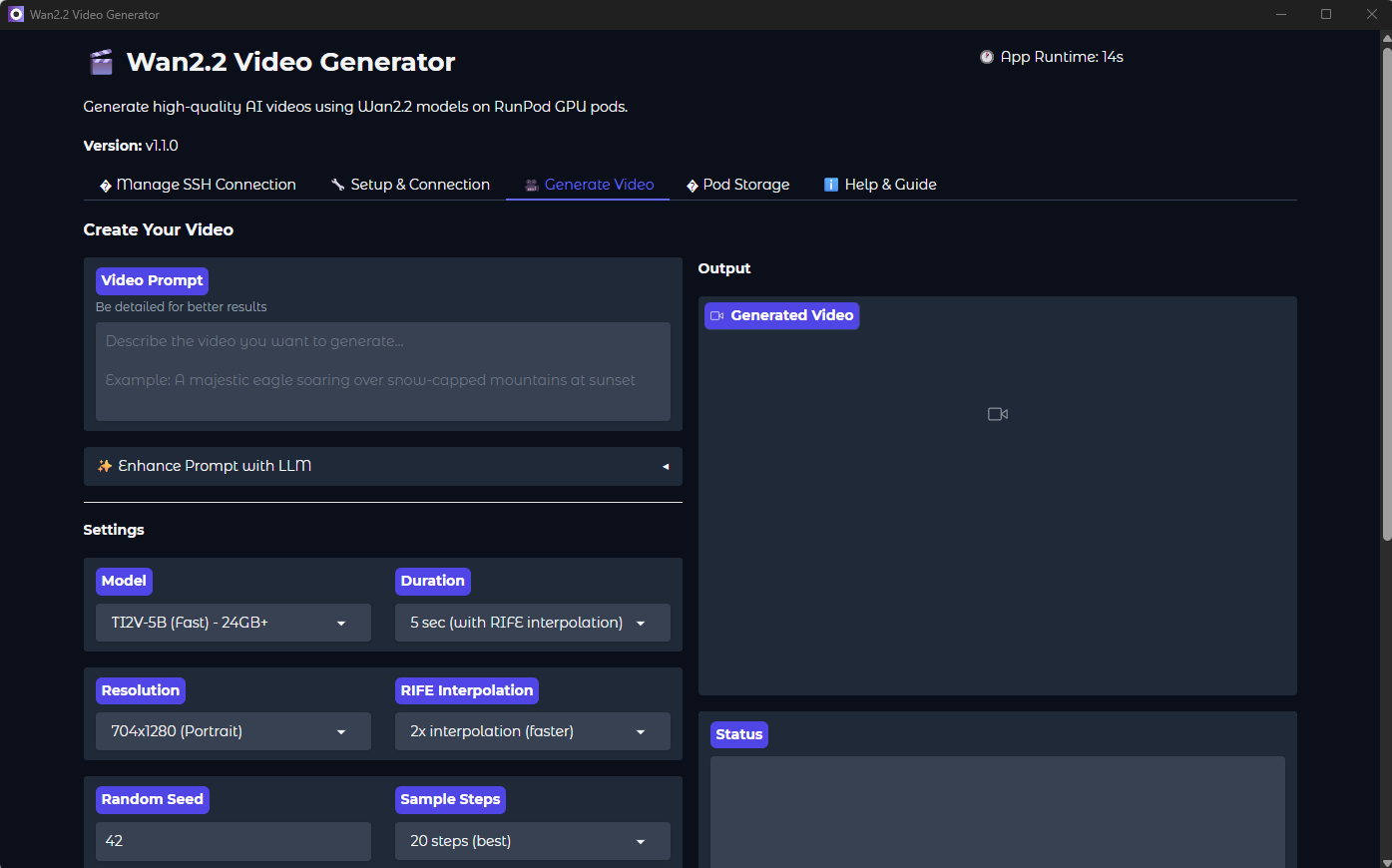Click the scrollbar up arrow
The image size is (1392, 868).
pyautogui.click(x=1386, y=39)
